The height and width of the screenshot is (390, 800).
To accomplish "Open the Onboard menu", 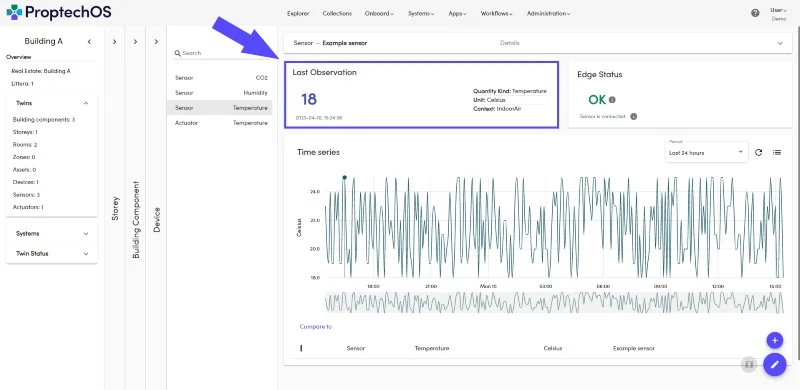I will point(379,14).
